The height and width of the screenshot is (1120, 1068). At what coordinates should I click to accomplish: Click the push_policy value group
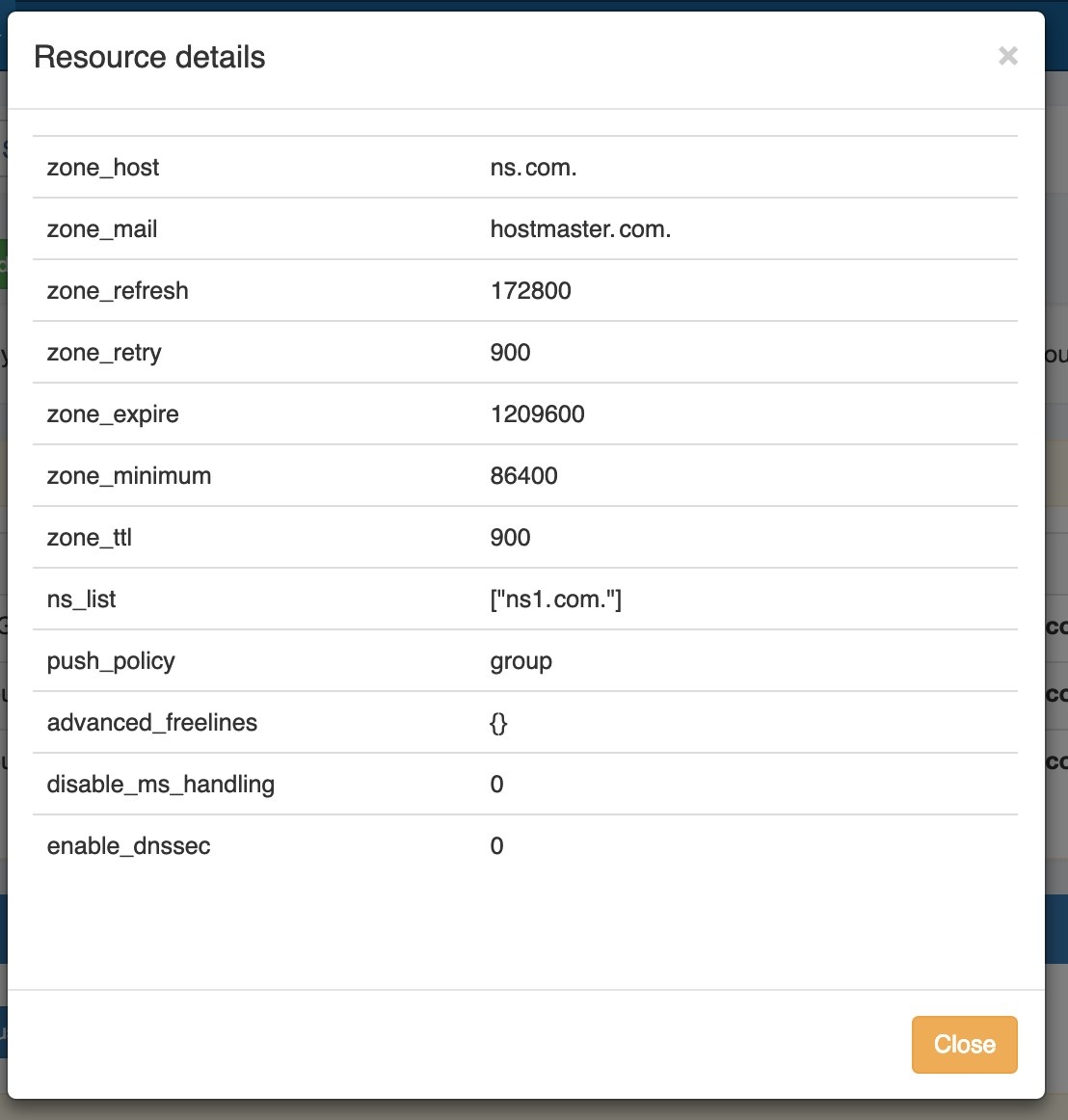[521, 661]
